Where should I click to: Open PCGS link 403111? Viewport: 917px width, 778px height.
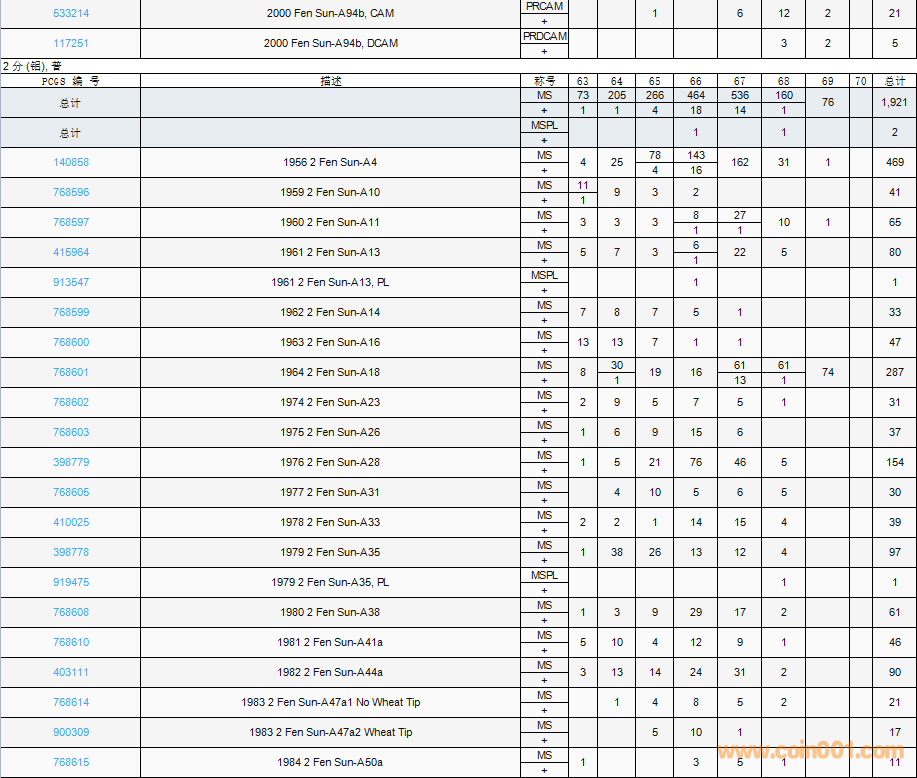click(x=70, y=672)
